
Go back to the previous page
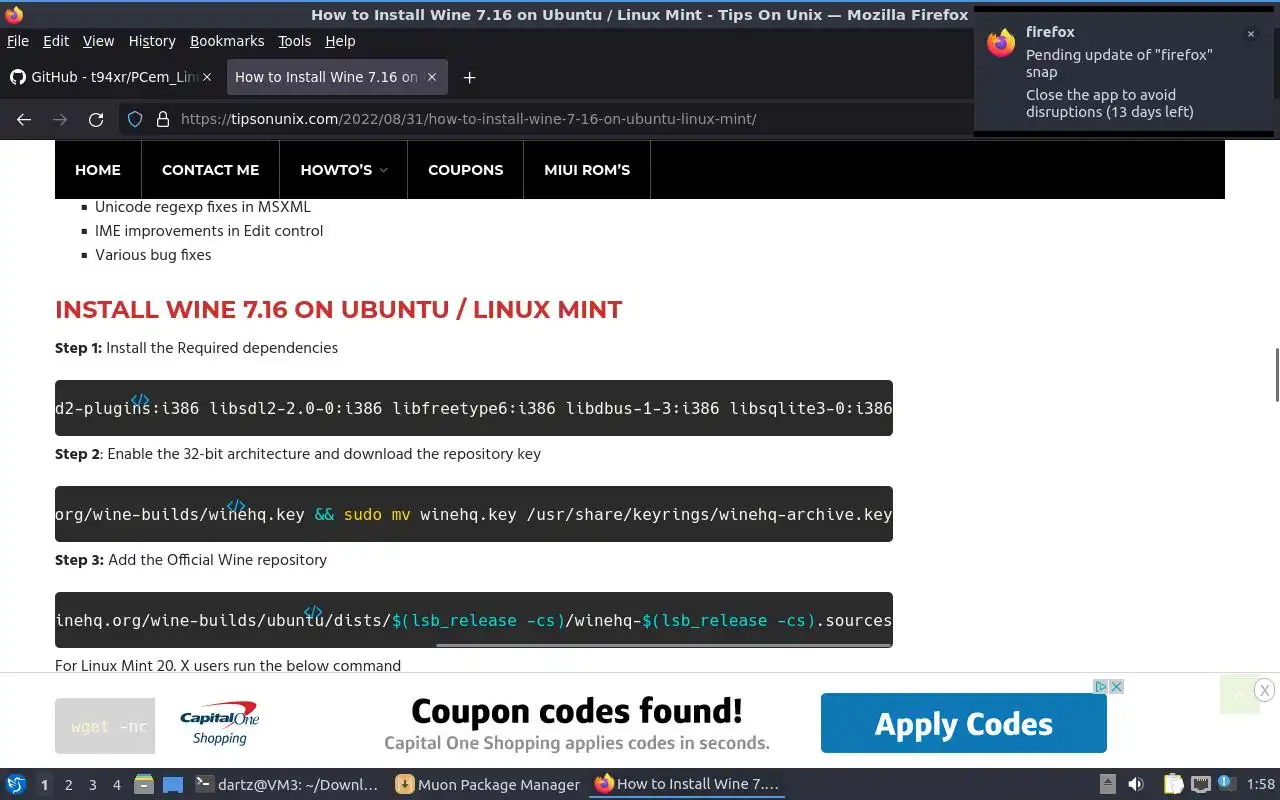[x=24, y=119]
